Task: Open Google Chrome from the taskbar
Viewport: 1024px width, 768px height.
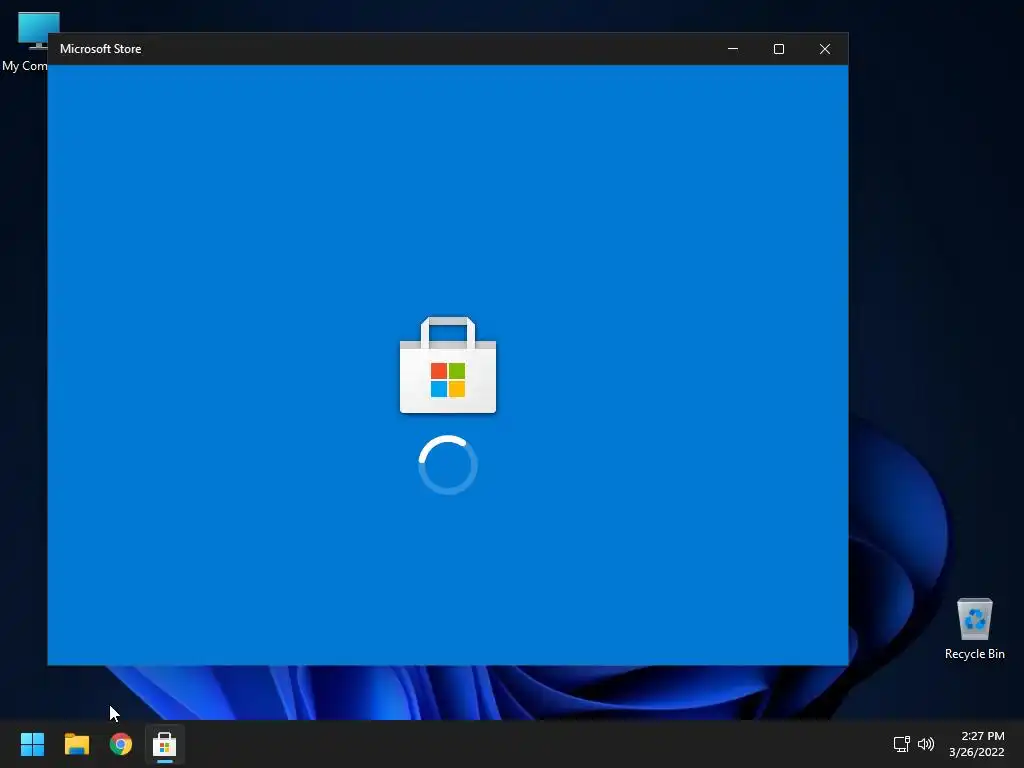Action: click(121, 744)
